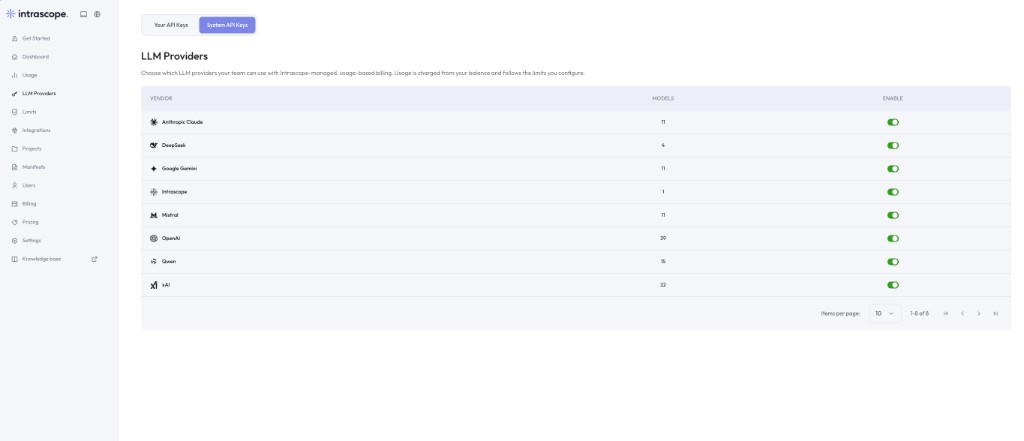The width and height of the screenshot is (1024, 441).
Task: Click the Google Gemini star logo
Action: coord(153,169)
